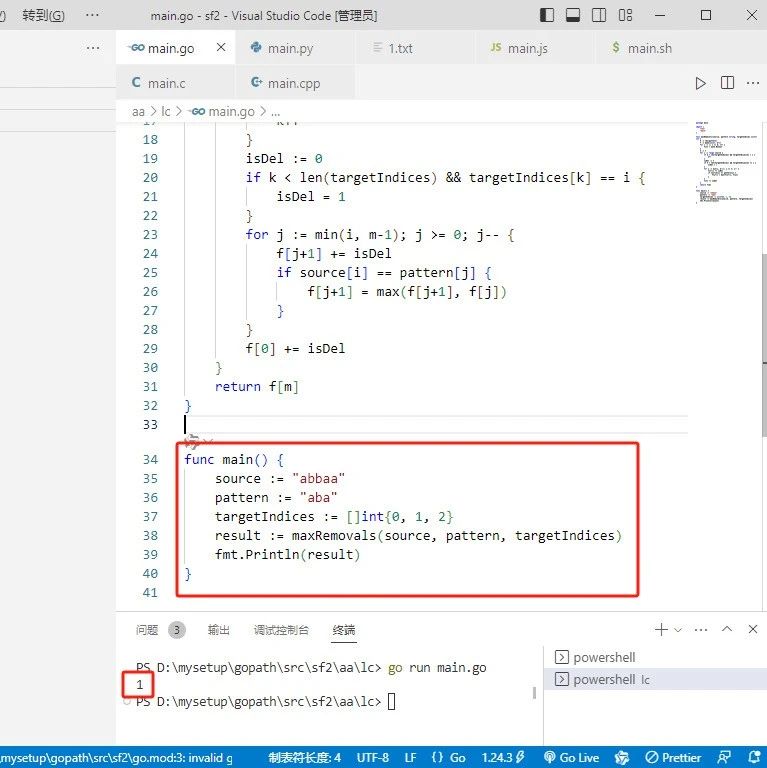Change LF end of line sequence
This screenshot has width=767, height=768.
(x=410, y=758)
